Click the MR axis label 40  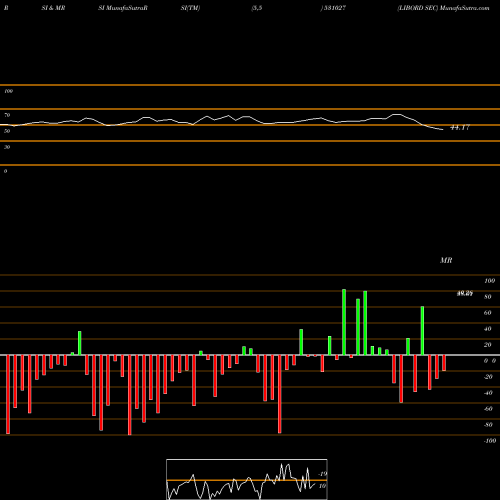click(x=488, y=329)
